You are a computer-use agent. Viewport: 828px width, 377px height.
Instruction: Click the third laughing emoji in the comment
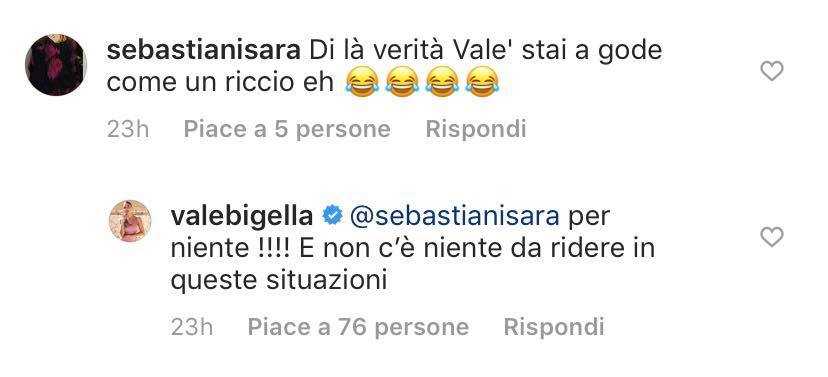tap(443, 82)
